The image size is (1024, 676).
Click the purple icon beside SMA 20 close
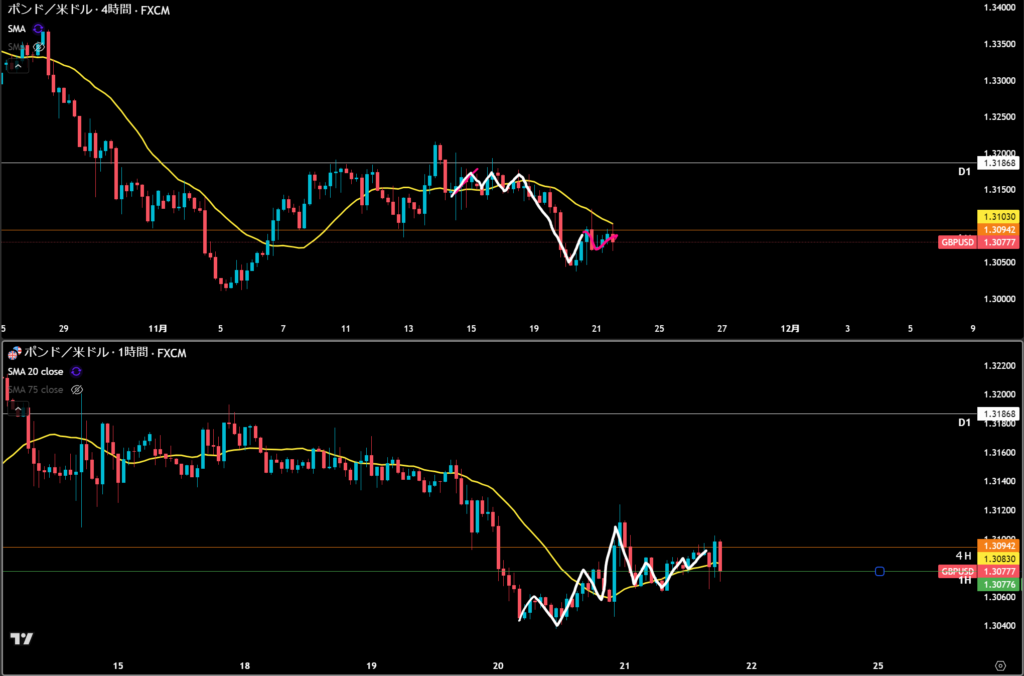76,372
